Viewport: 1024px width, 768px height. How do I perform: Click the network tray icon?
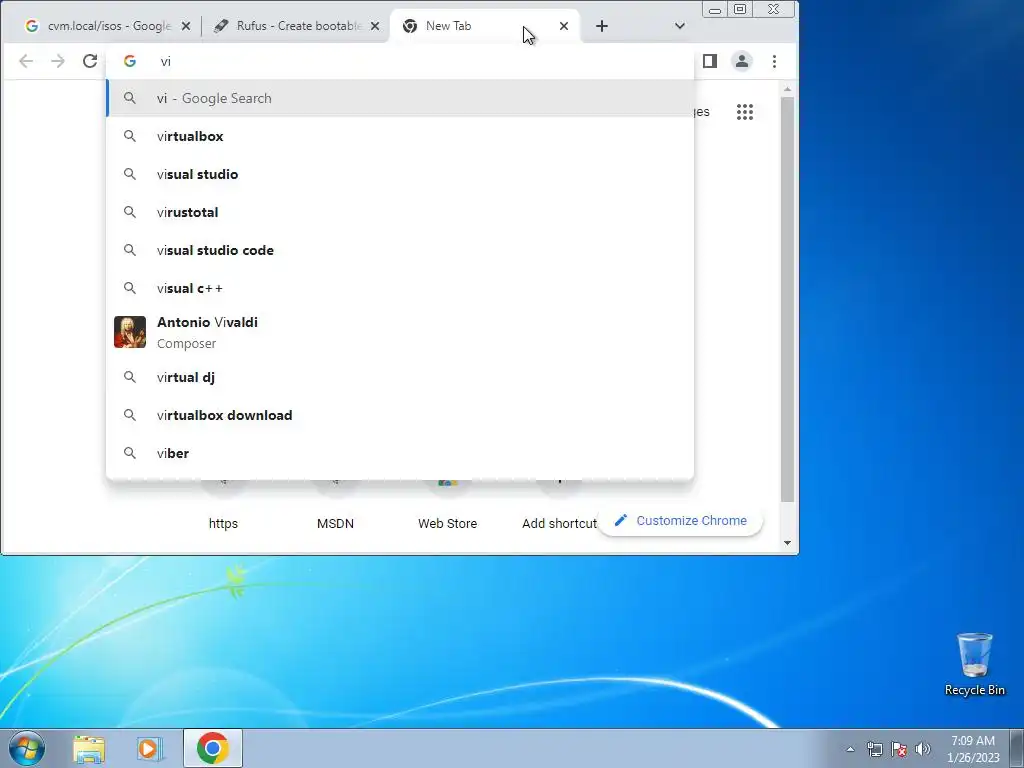point(874,750)
